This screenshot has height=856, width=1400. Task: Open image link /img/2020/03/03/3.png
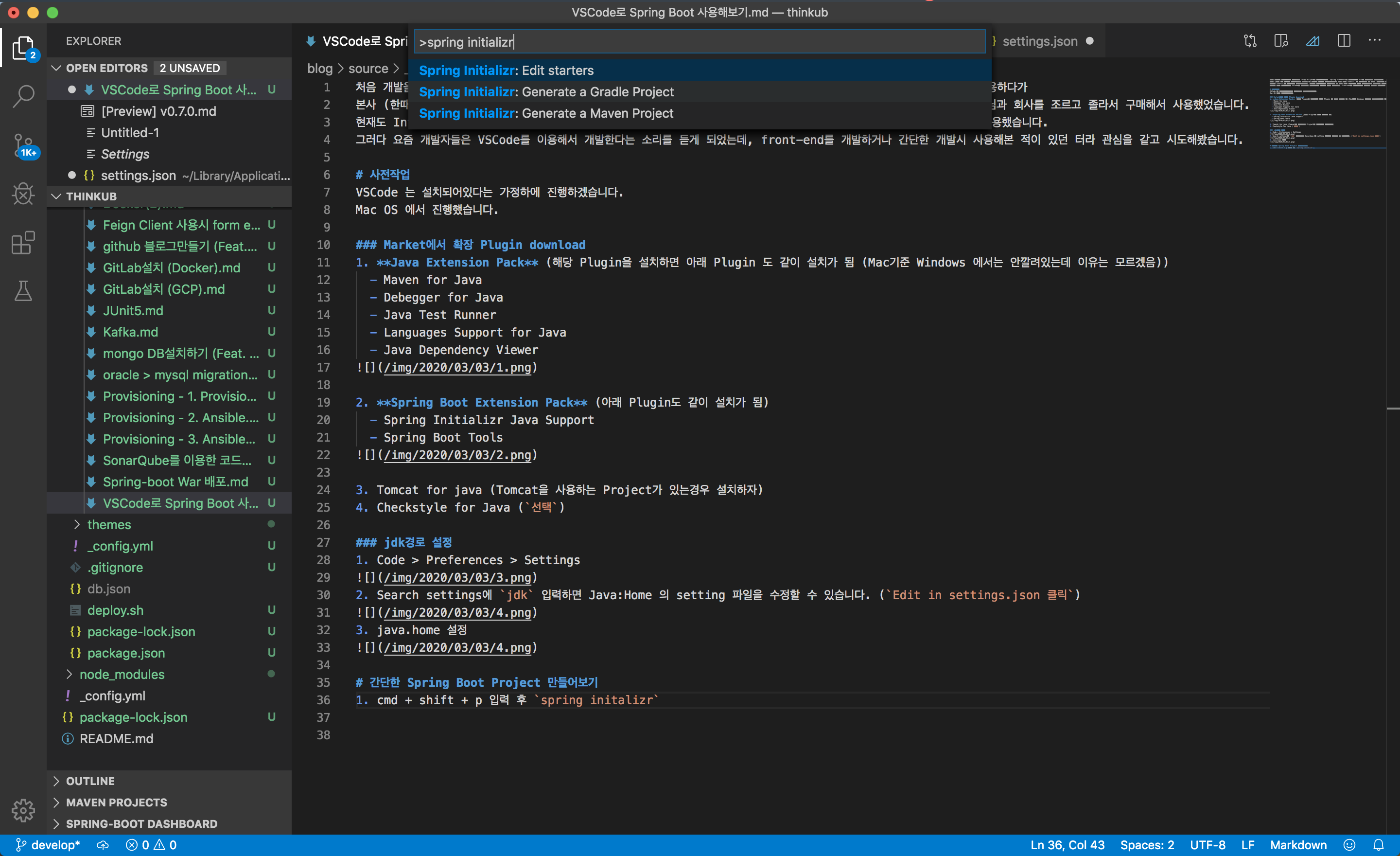point(457,577)
